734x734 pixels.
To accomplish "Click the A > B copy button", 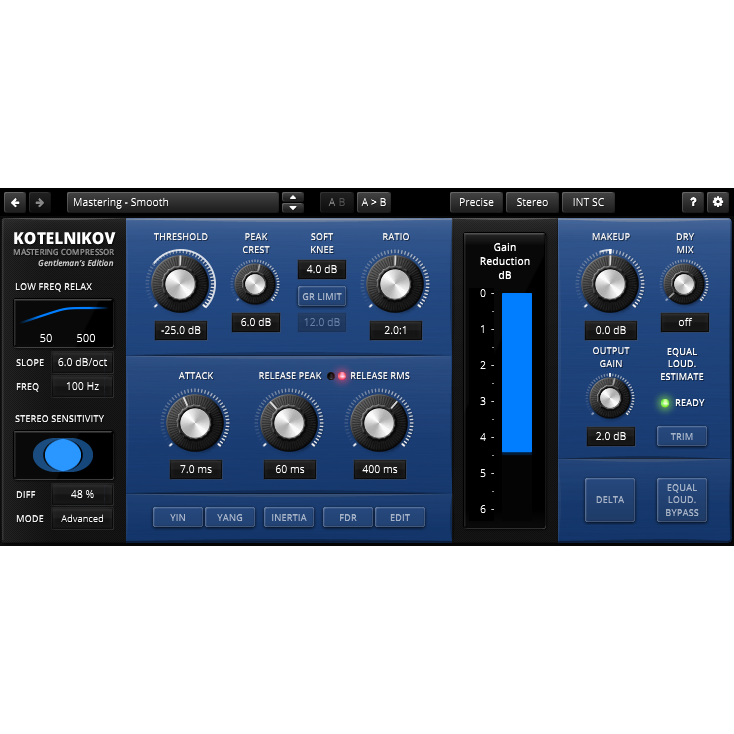I will 375,202.
